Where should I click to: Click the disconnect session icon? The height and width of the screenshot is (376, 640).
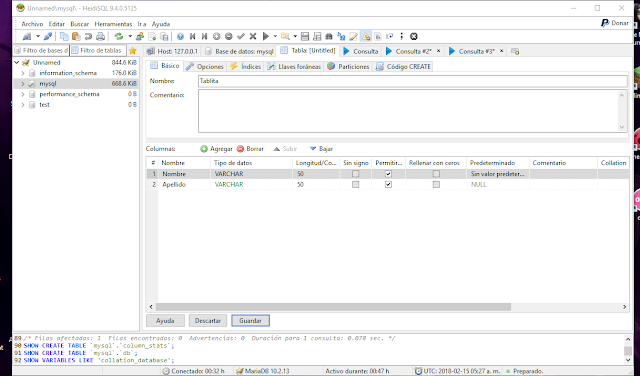47,36
